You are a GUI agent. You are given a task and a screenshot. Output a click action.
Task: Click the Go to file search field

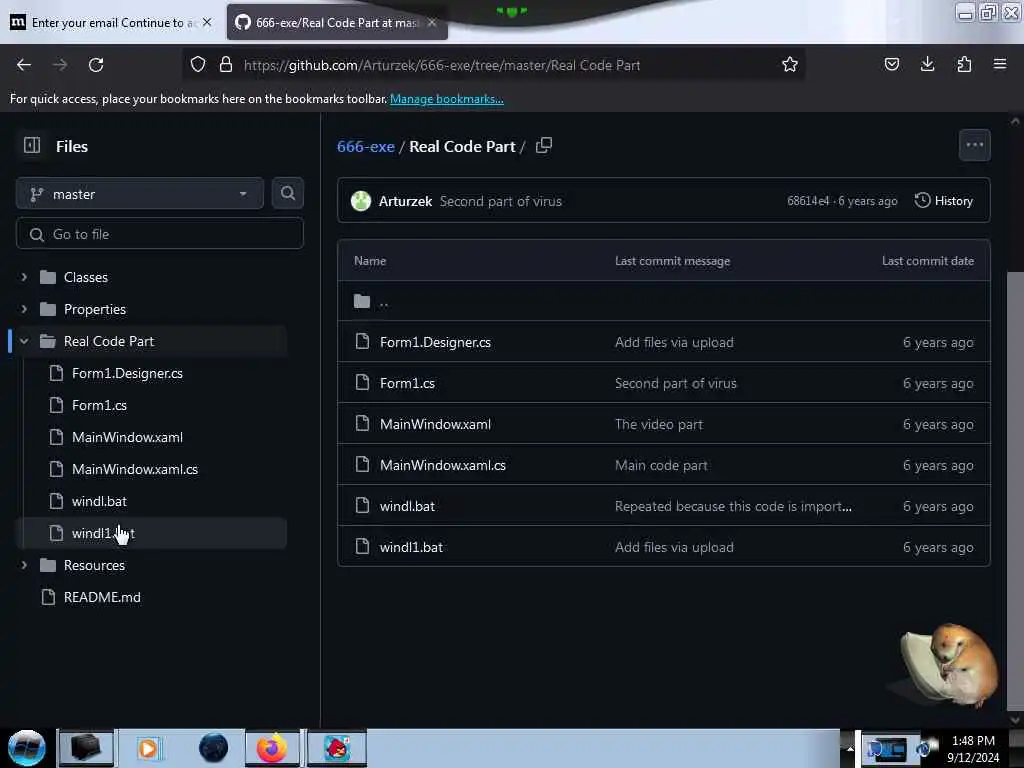coord(160,234)
